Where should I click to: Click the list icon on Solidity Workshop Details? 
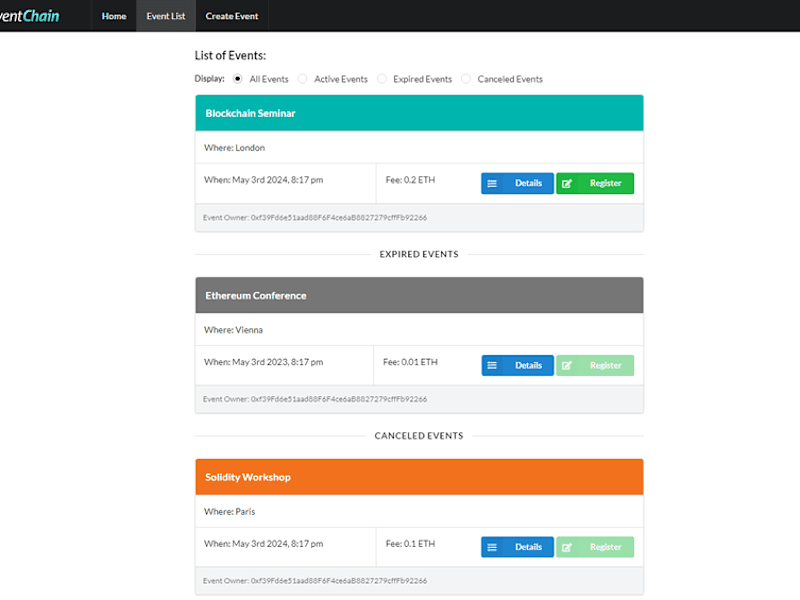[x=492, y=547]
